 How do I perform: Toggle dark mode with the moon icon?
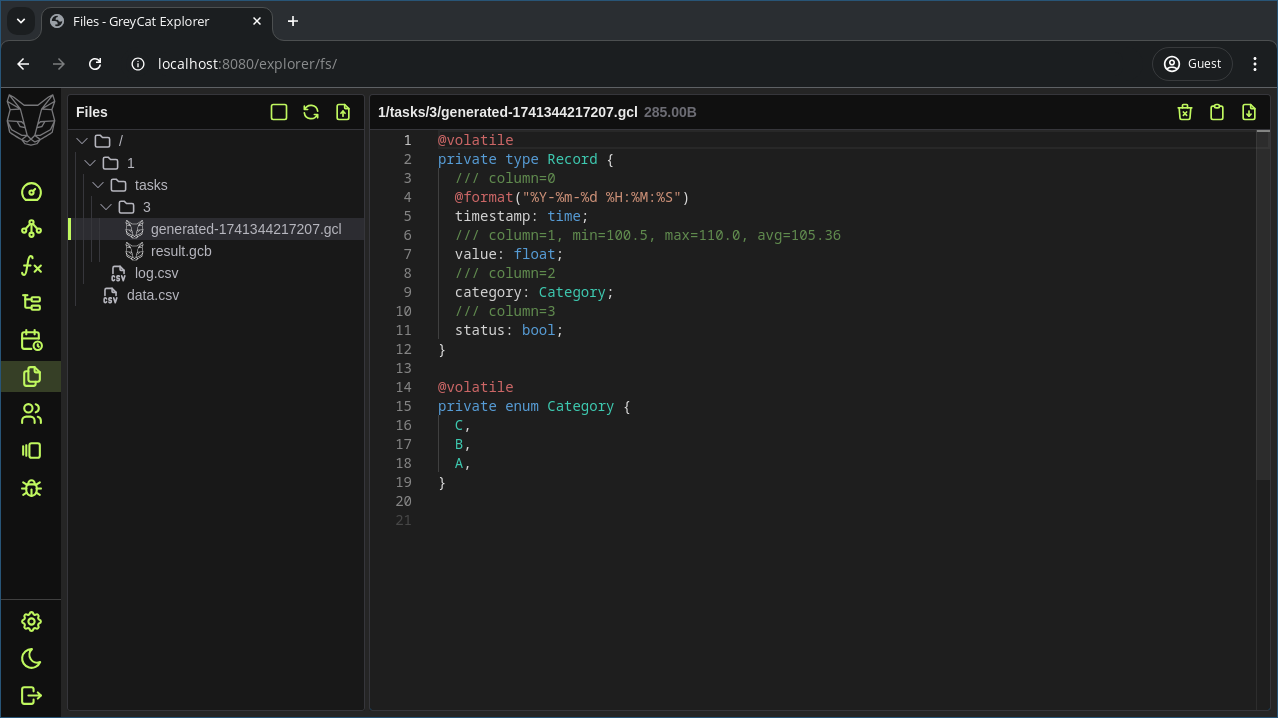pos(31,658)
